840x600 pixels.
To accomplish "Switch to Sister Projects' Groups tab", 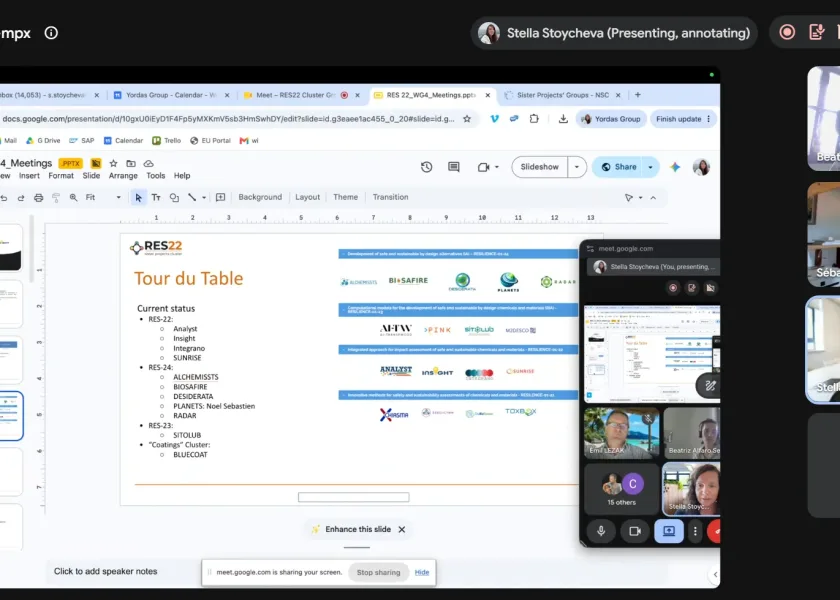I will pyautogui.click(x=562, y=95).
